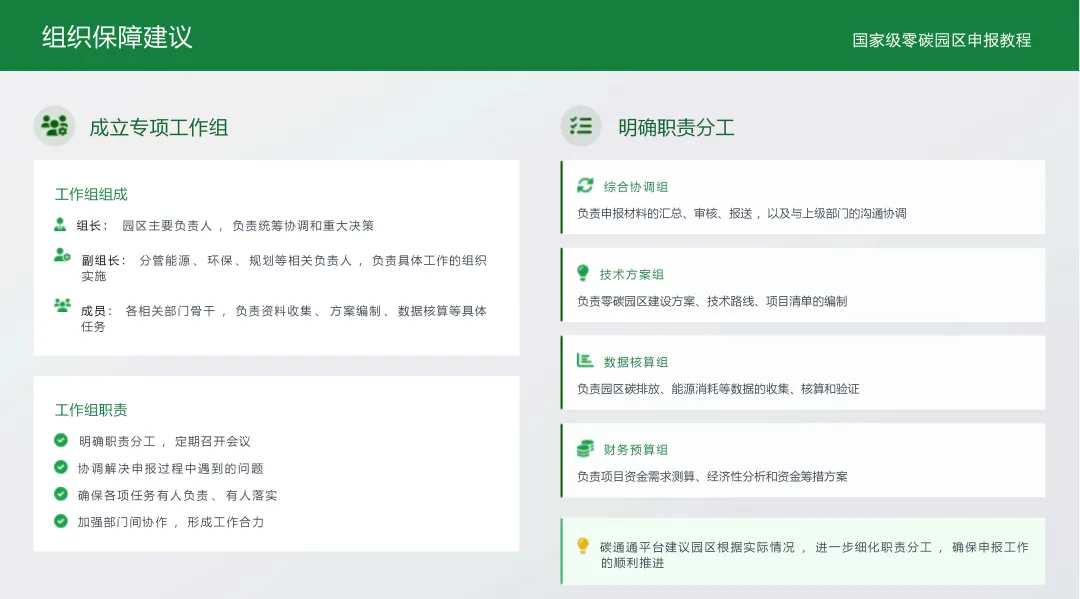The height and width of the screenshot is (599, 1080).
Task: Click the person-gear icon next to 副组长
Action: 62,255
